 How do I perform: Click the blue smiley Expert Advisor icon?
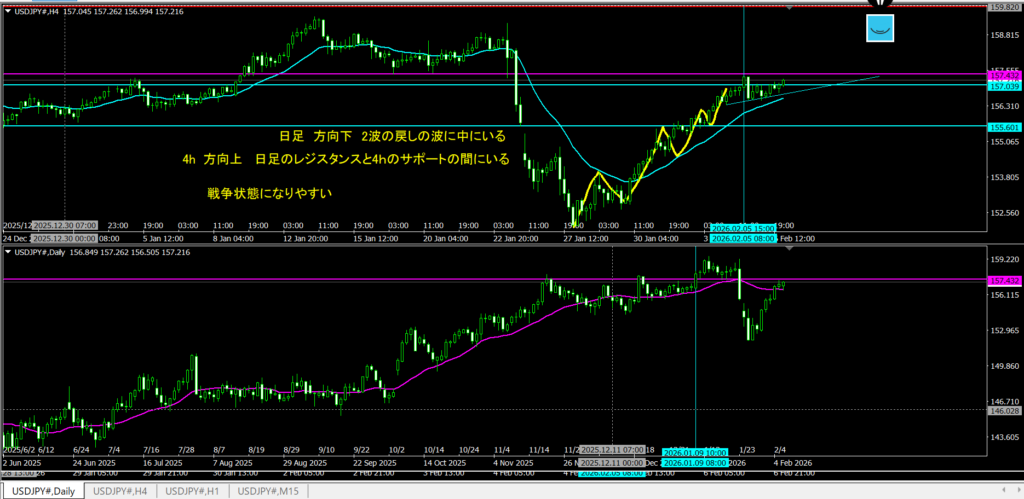point(879,29)
